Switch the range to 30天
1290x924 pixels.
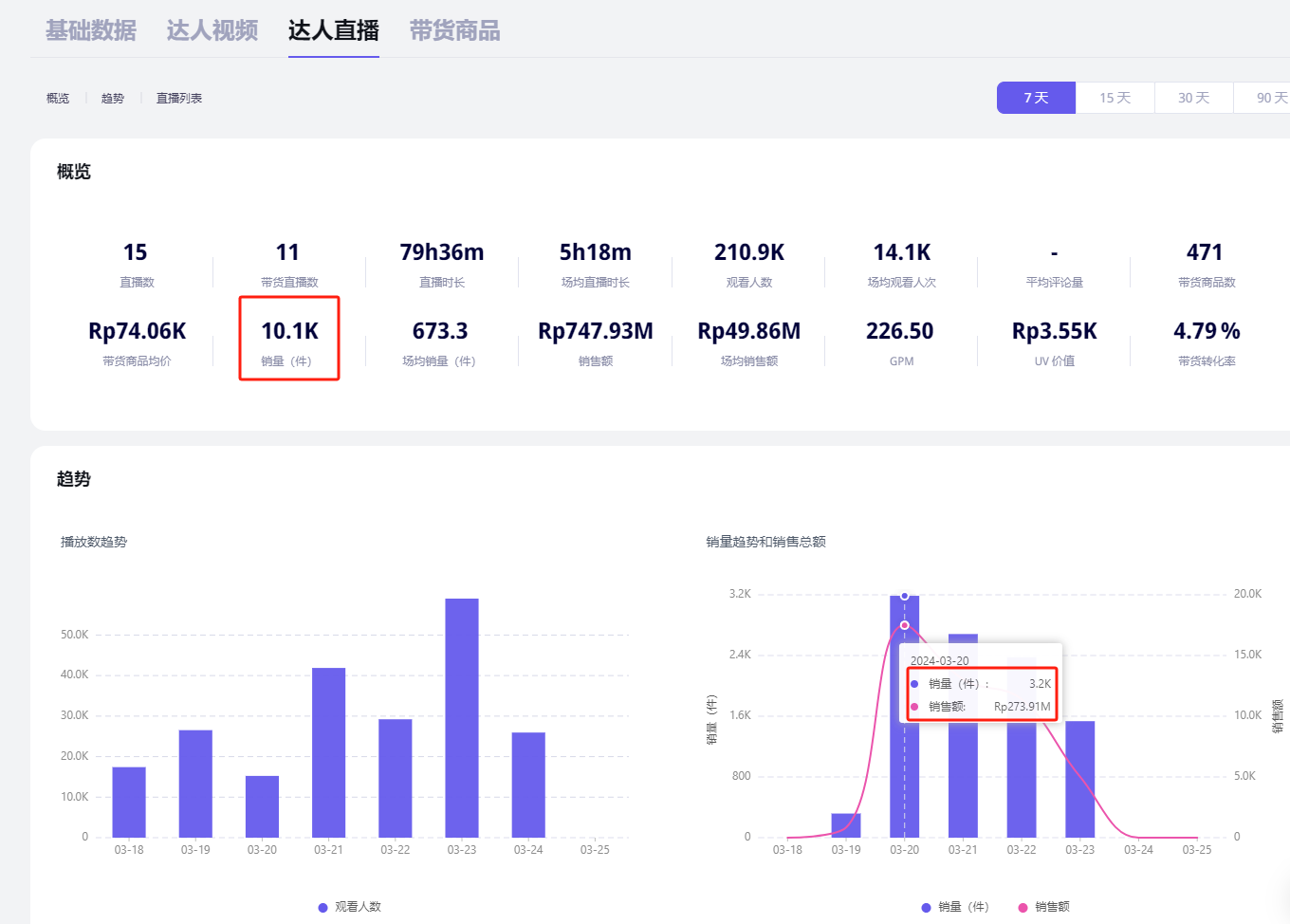pyautogui.click(x=1193, y=98)
